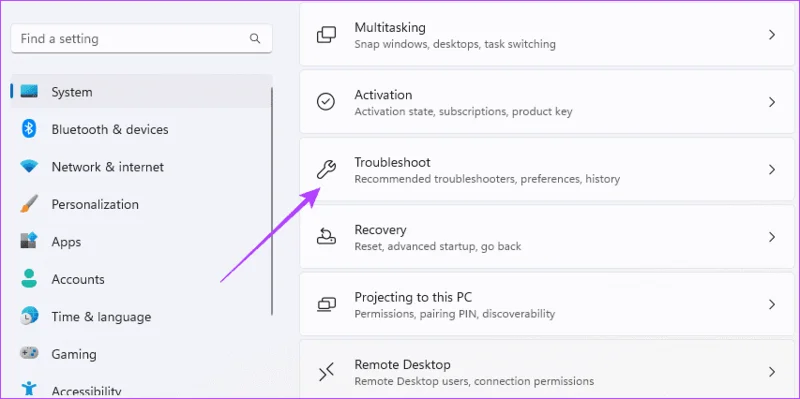Click the Find a setting search box
Image resolution: width=800 pixels, height=399 pixels.
pyautogui.click(x=141, y=39)
